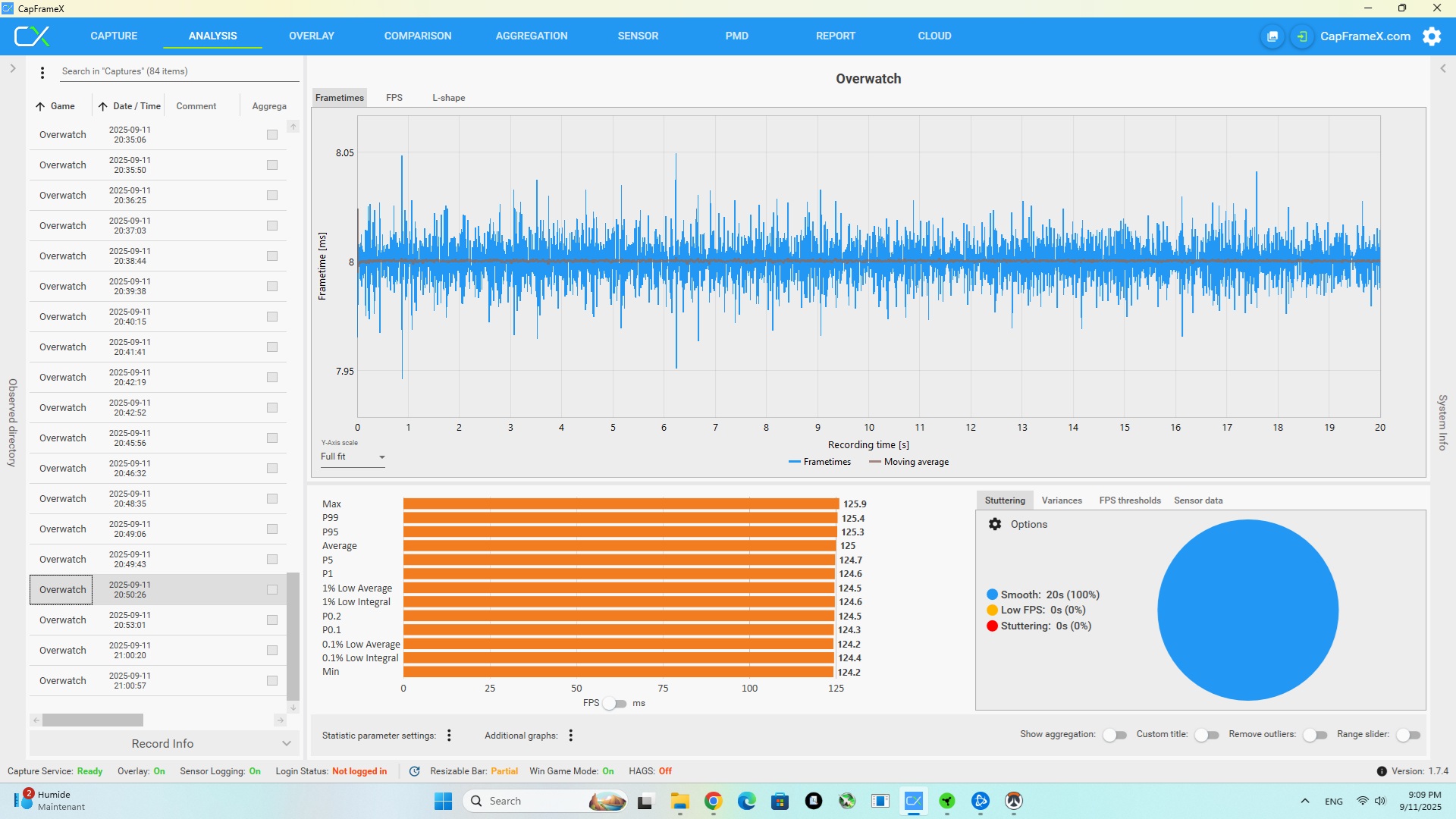Enable Remove outliers switch

pos(1315,735)
